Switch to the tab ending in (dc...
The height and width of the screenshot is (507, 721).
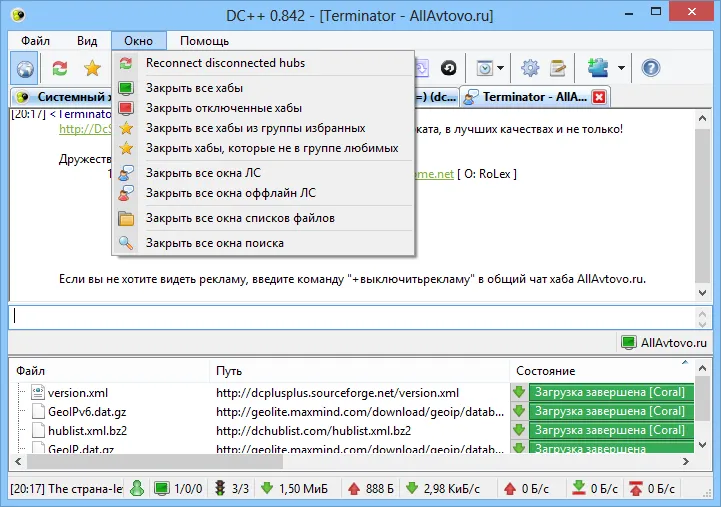tap(437, 97)
